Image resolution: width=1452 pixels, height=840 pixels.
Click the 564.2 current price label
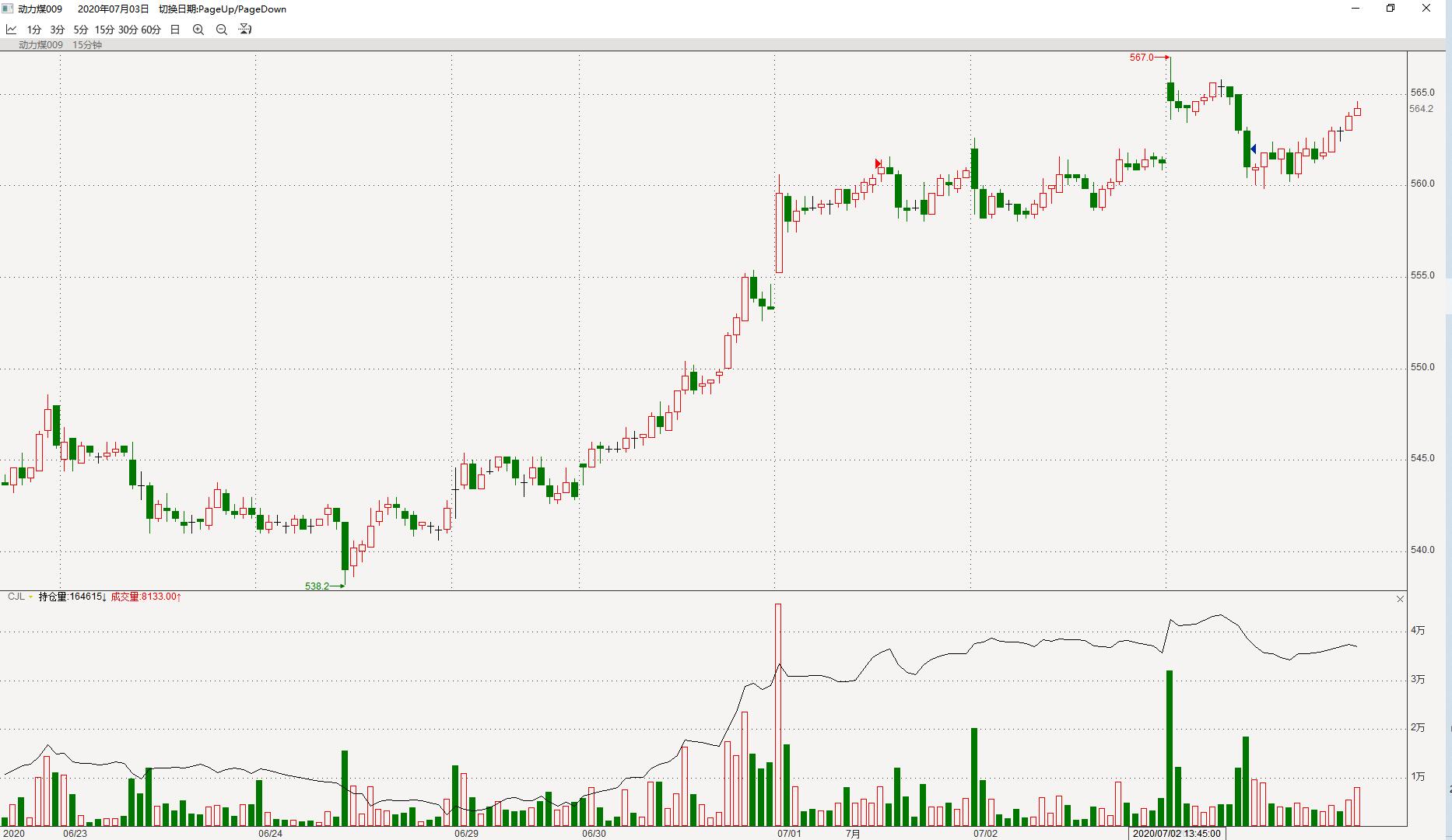tap(1421, 109)
